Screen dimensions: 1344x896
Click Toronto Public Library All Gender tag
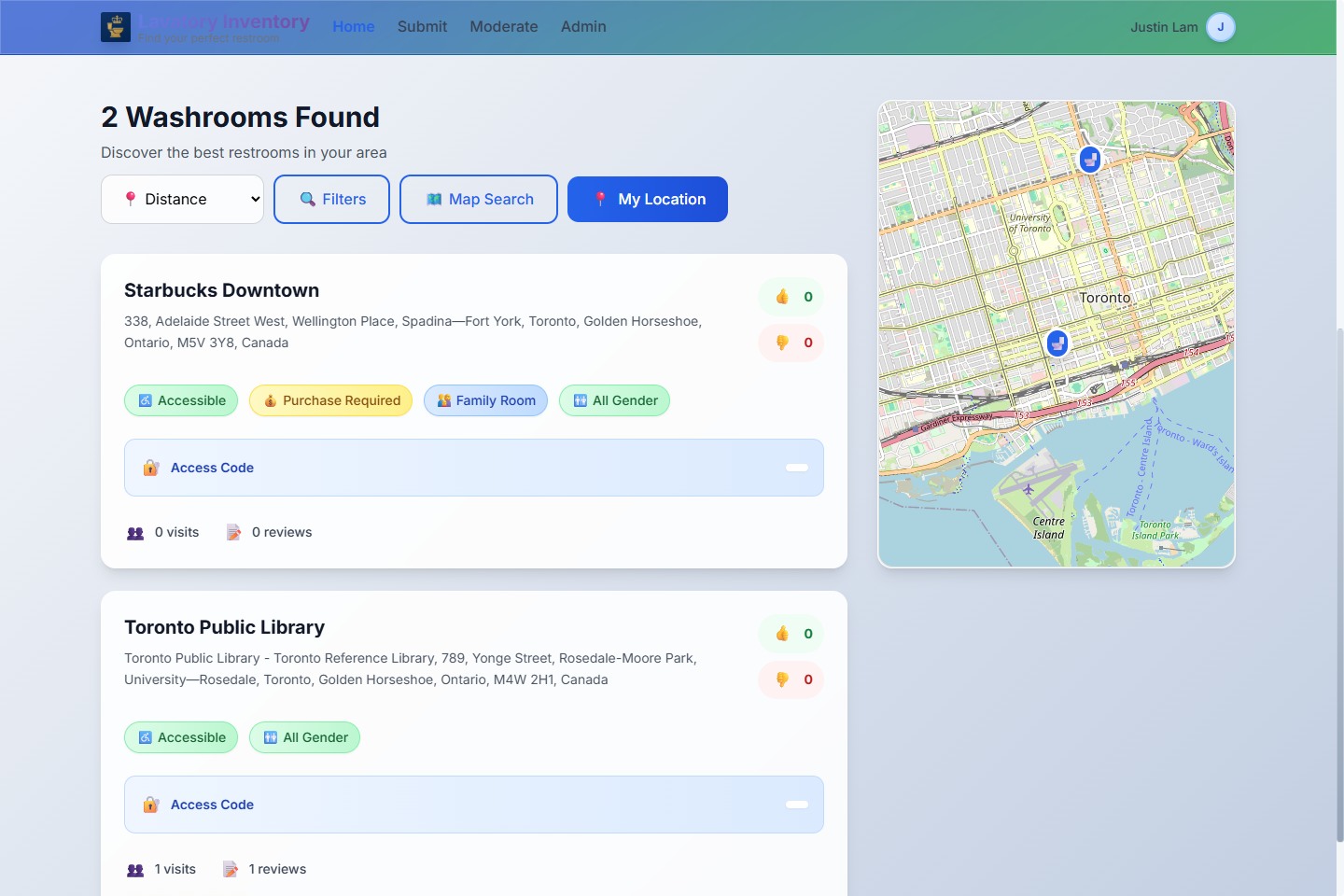304,737
